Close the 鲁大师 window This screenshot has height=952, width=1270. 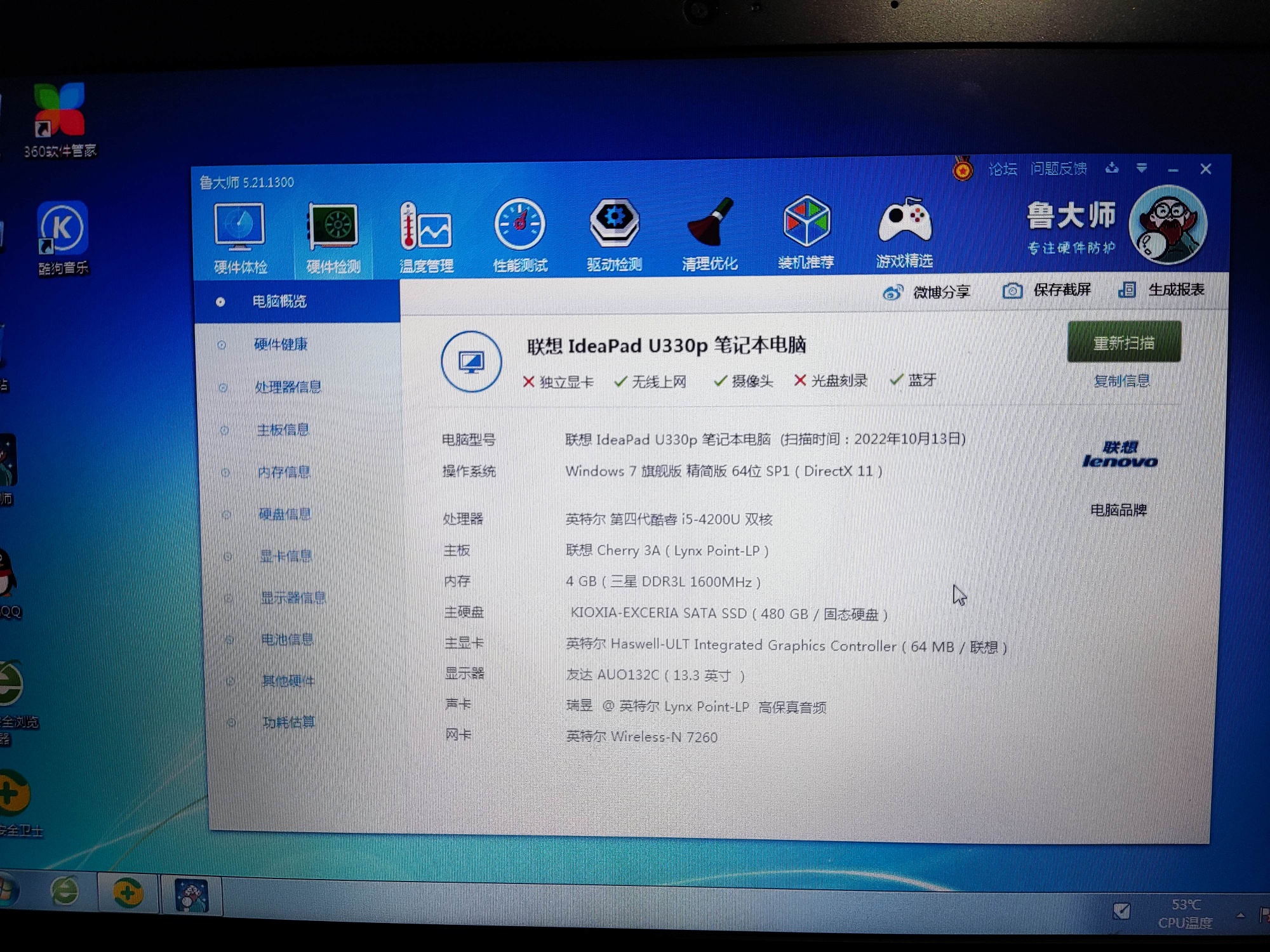pyautogui.click(x=1206, y=169)
